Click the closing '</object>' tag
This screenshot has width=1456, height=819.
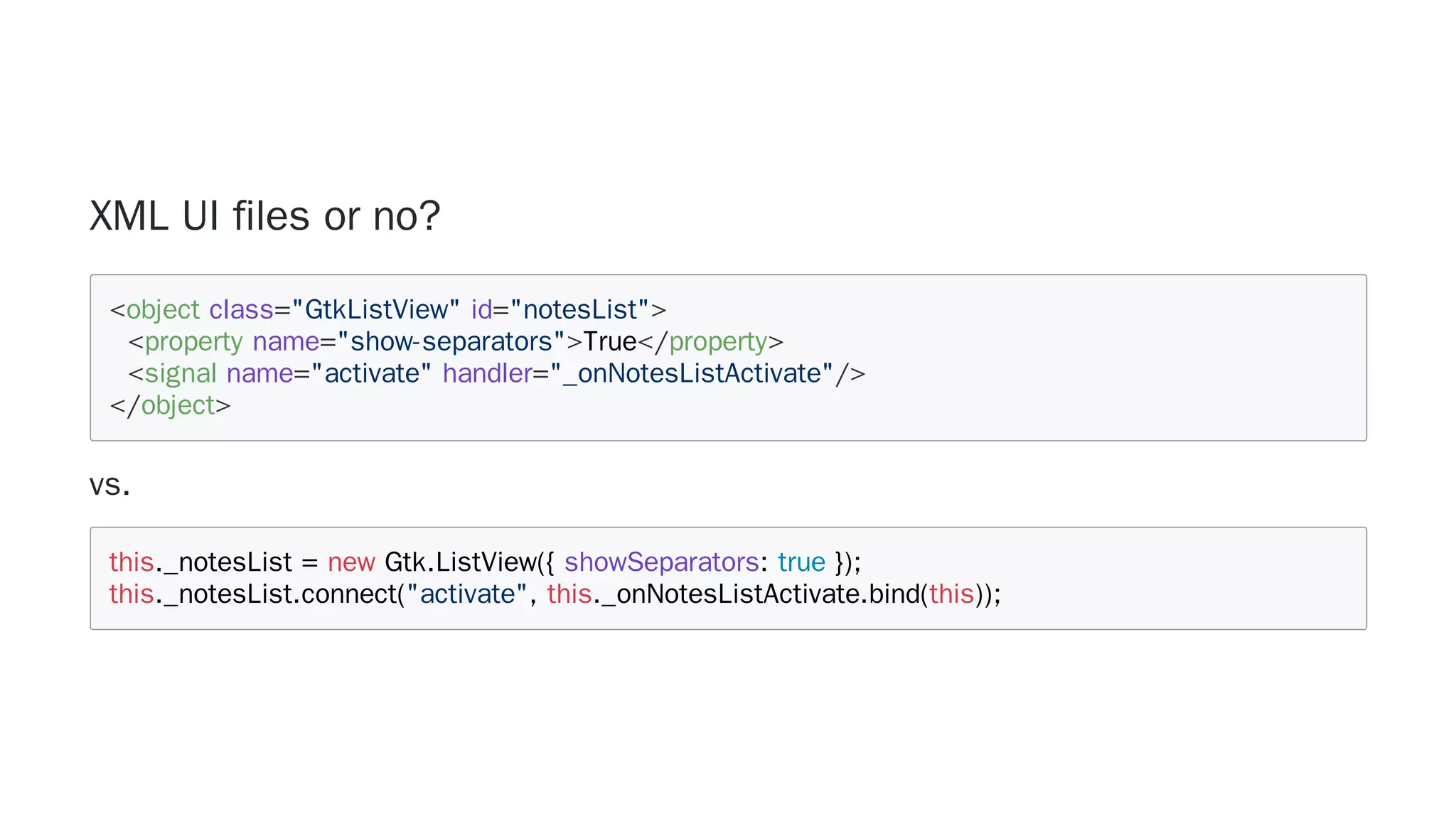[x=171, y=406]
